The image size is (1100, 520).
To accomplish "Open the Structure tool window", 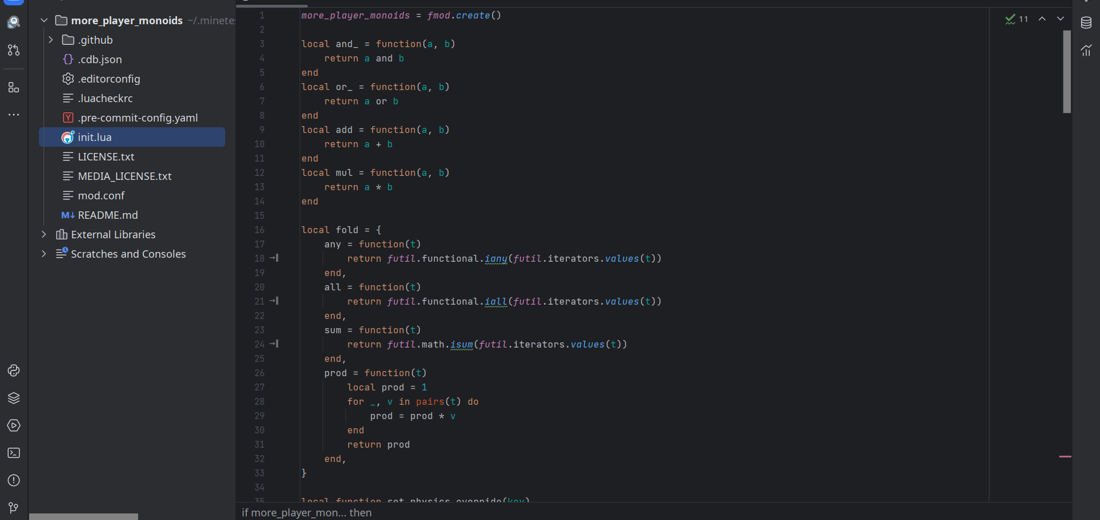I will tap(13, 88).
